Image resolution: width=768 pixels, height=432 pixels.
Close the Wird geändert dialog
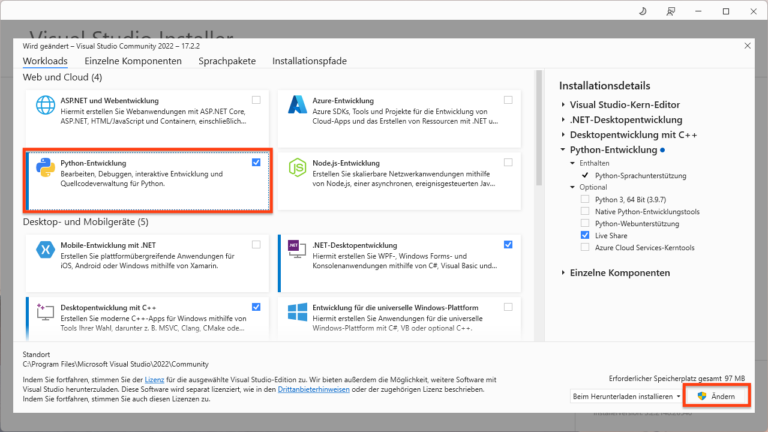click(x=747, y=46)
